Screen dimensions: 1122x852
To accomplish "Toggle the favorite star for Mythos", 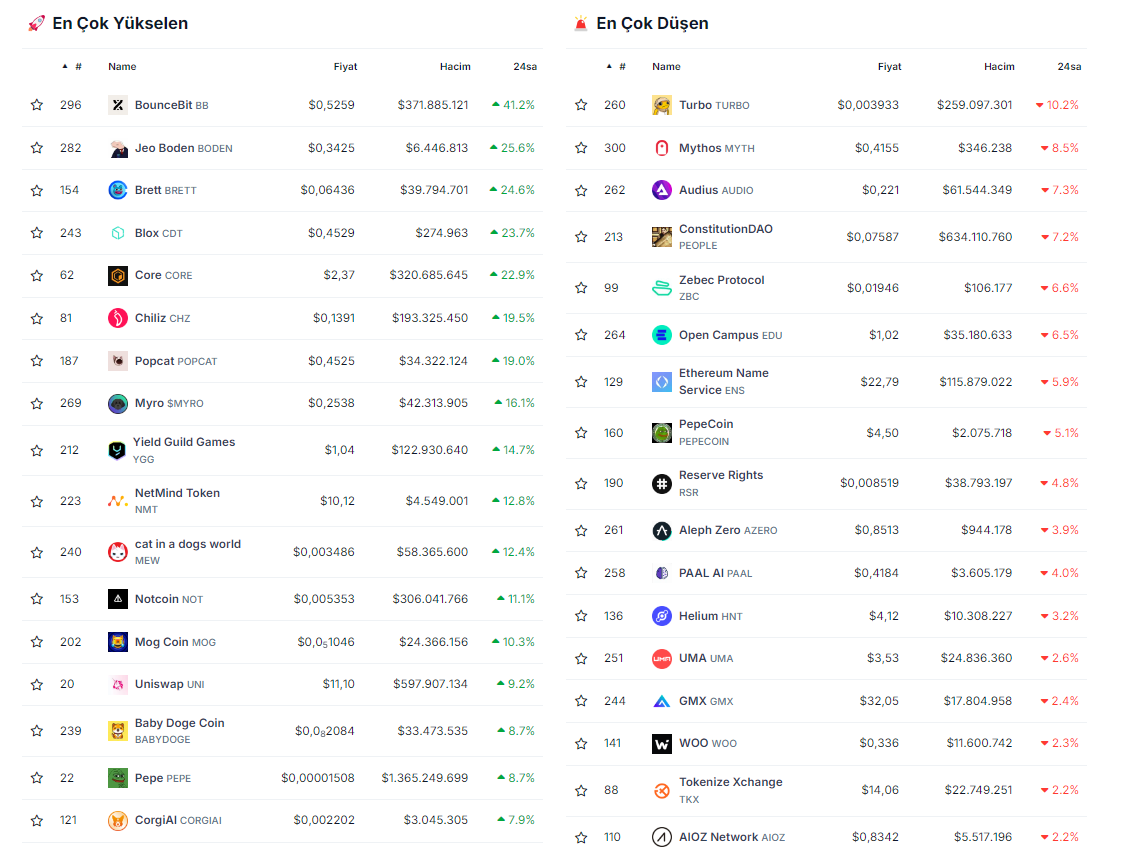I will [x=581, y=148].
